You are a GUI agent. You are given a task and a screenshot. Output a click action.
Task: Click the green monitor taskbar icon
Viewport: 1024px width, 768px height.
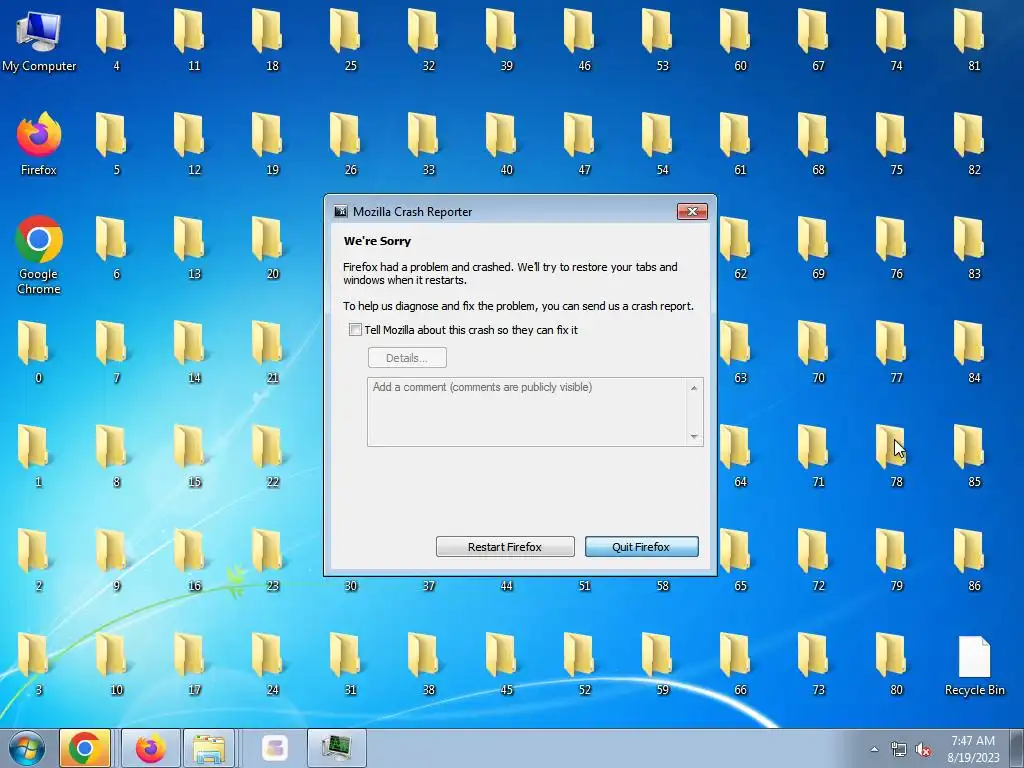click(337, 748)
